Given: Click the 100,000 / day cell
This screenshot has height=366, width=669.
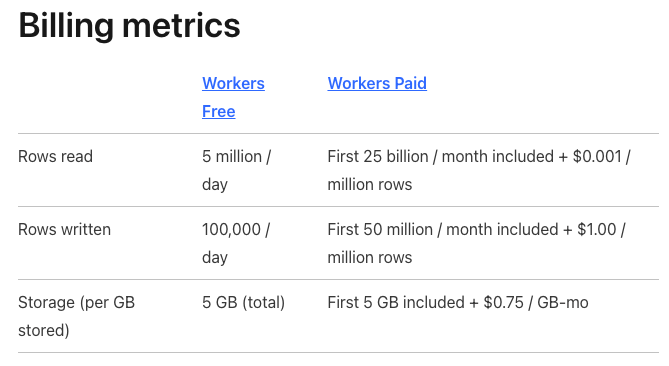Looking at the screenshot, I should 236,243.
